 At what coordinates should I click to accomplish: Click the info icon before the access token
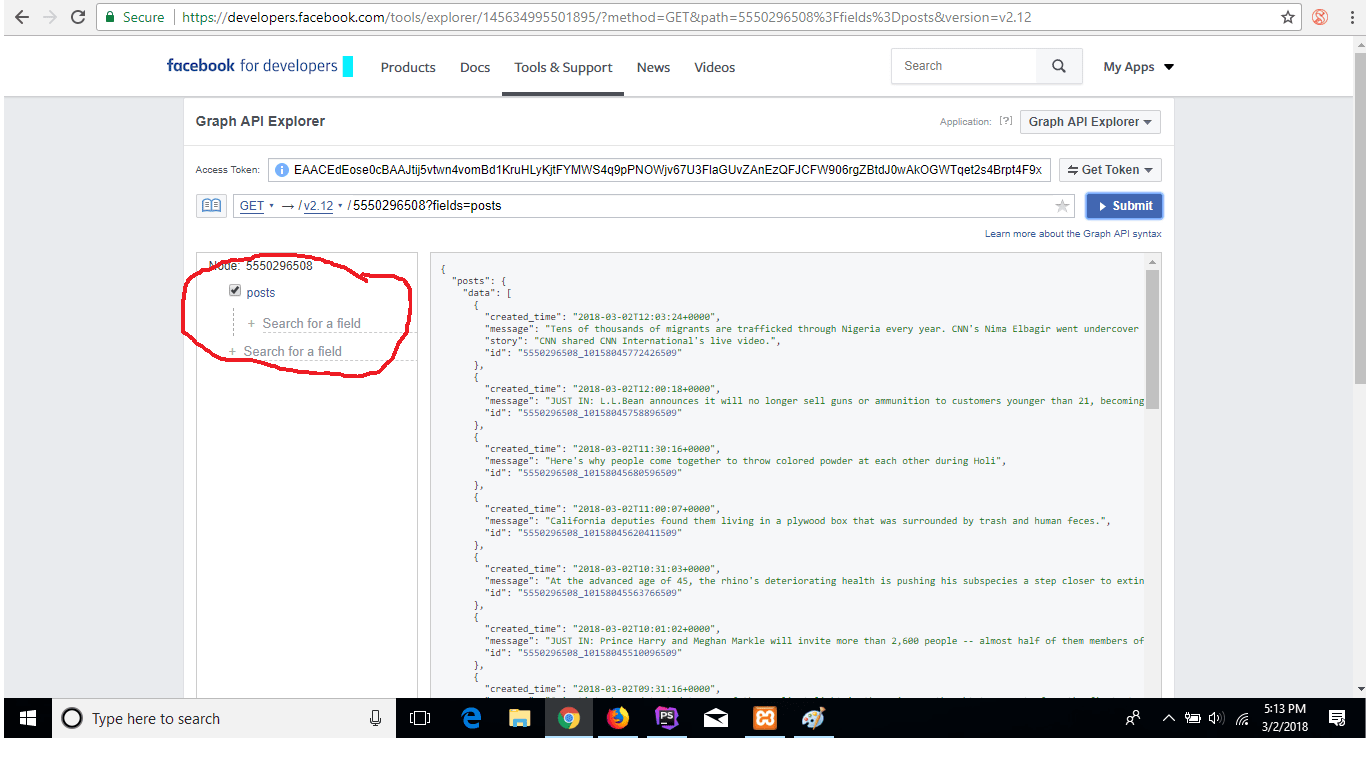click(x=282, y=169)
